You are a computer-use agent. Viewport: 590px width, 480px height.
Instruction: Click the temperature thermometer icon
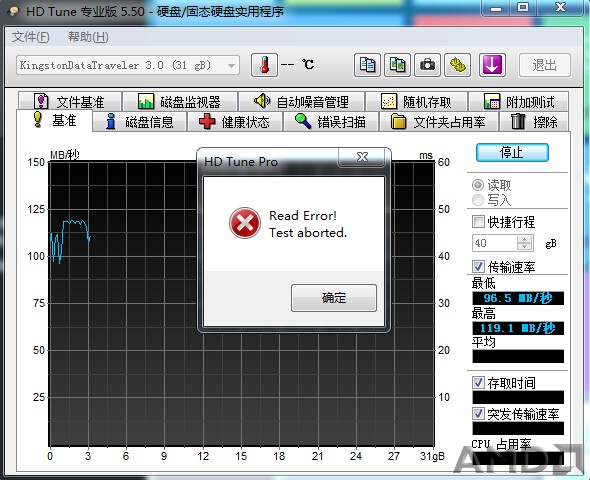[265, 65]
